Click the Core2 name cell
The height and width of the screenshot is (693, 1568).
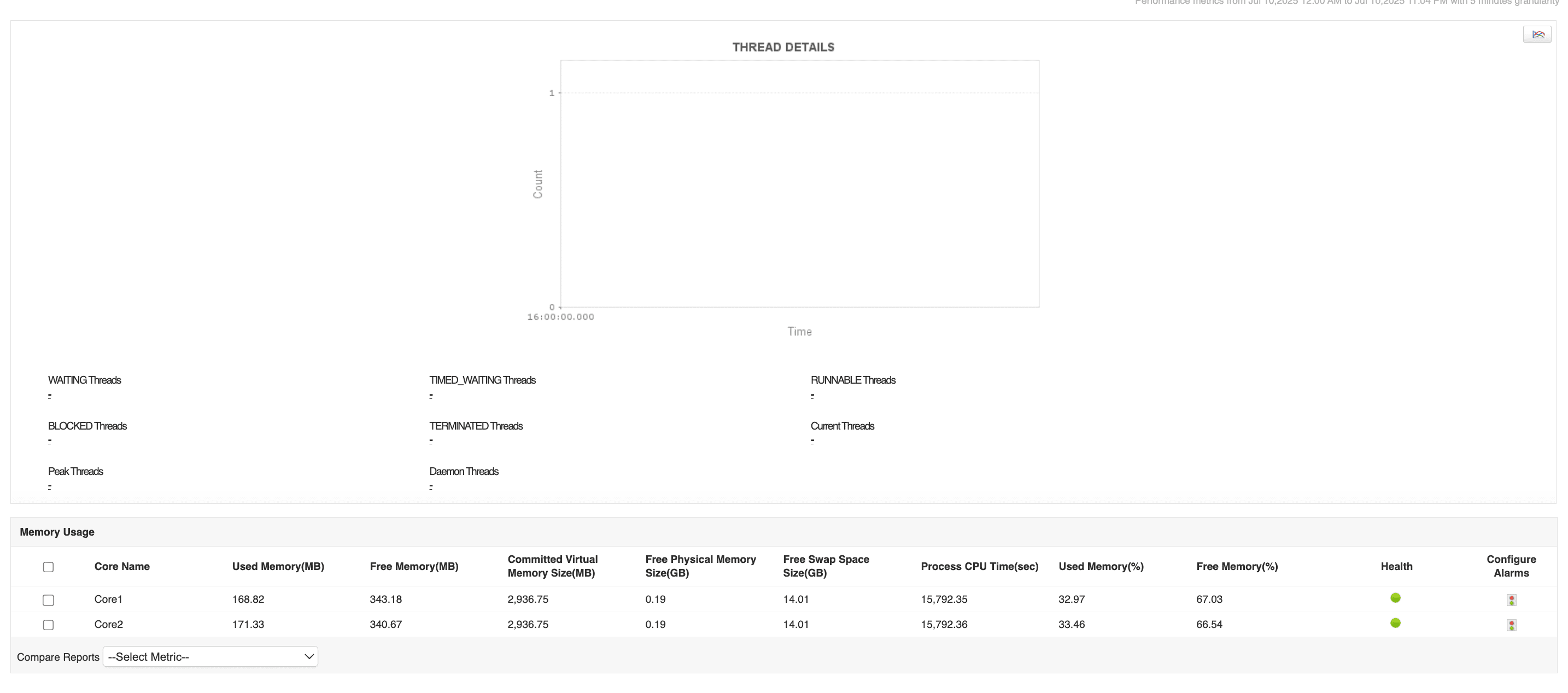coord(108,624)
